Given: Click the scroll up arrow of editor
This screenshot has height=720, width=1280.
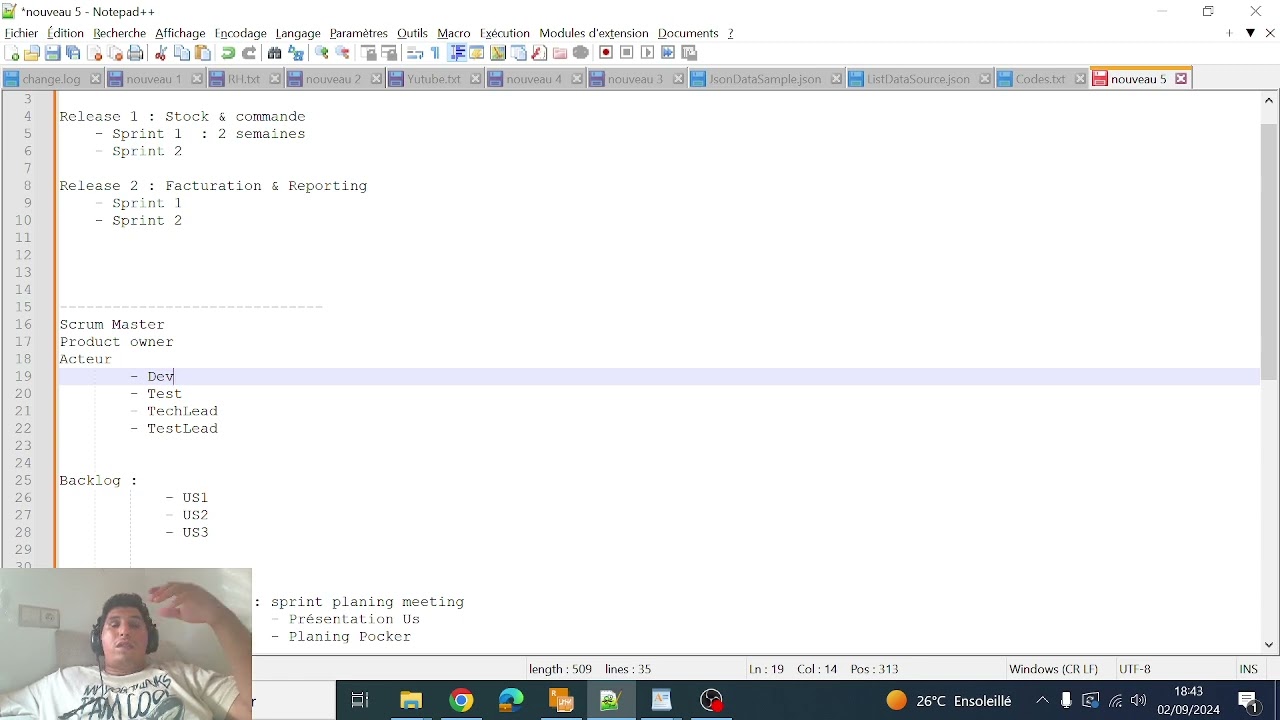Looking at the screenshot, I should [1269, 100].
